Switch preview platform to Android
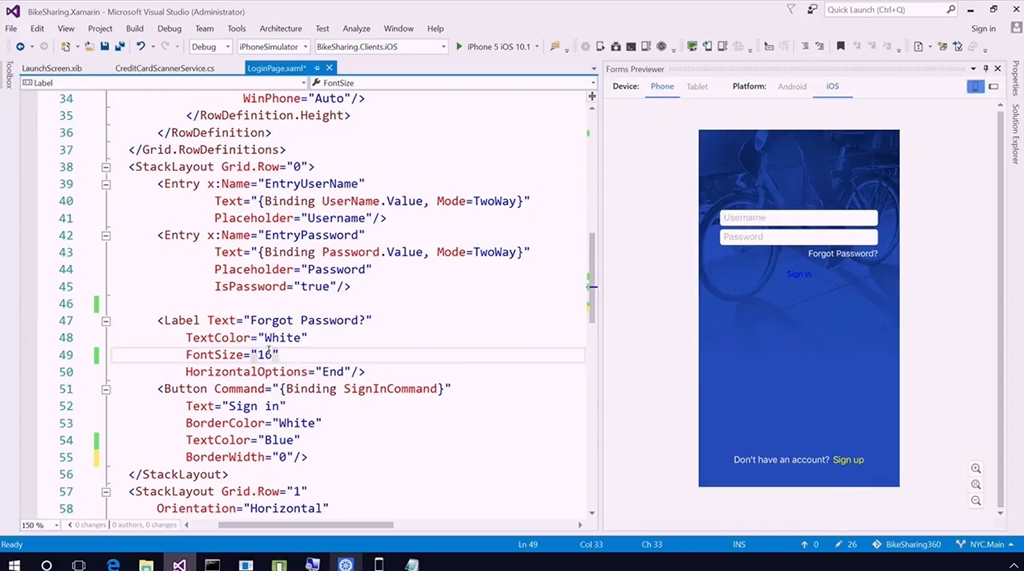 [792, 87]
